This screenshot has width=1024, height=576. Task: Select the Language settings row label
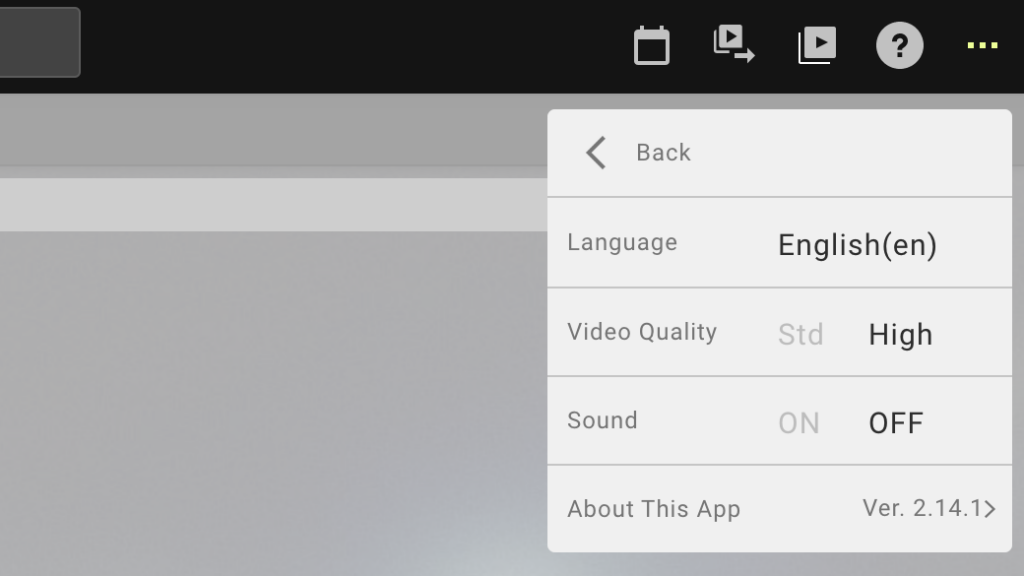point(621,243)
